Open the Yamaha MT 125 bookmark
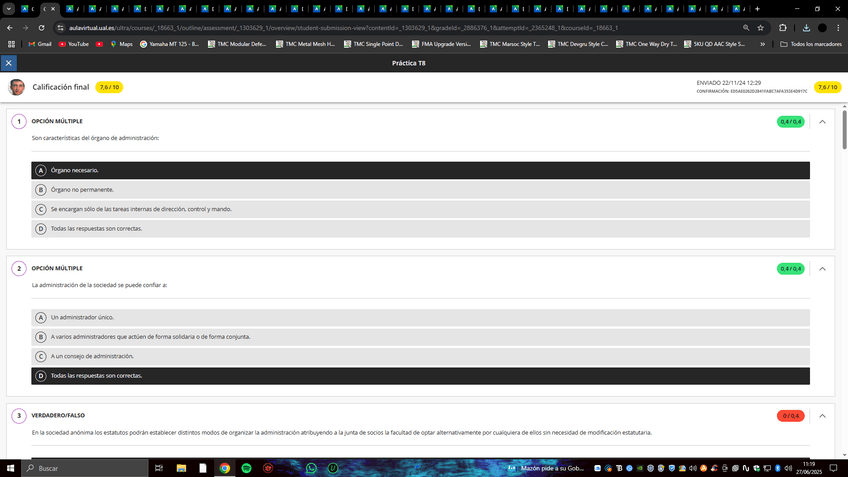 (169, 44)
